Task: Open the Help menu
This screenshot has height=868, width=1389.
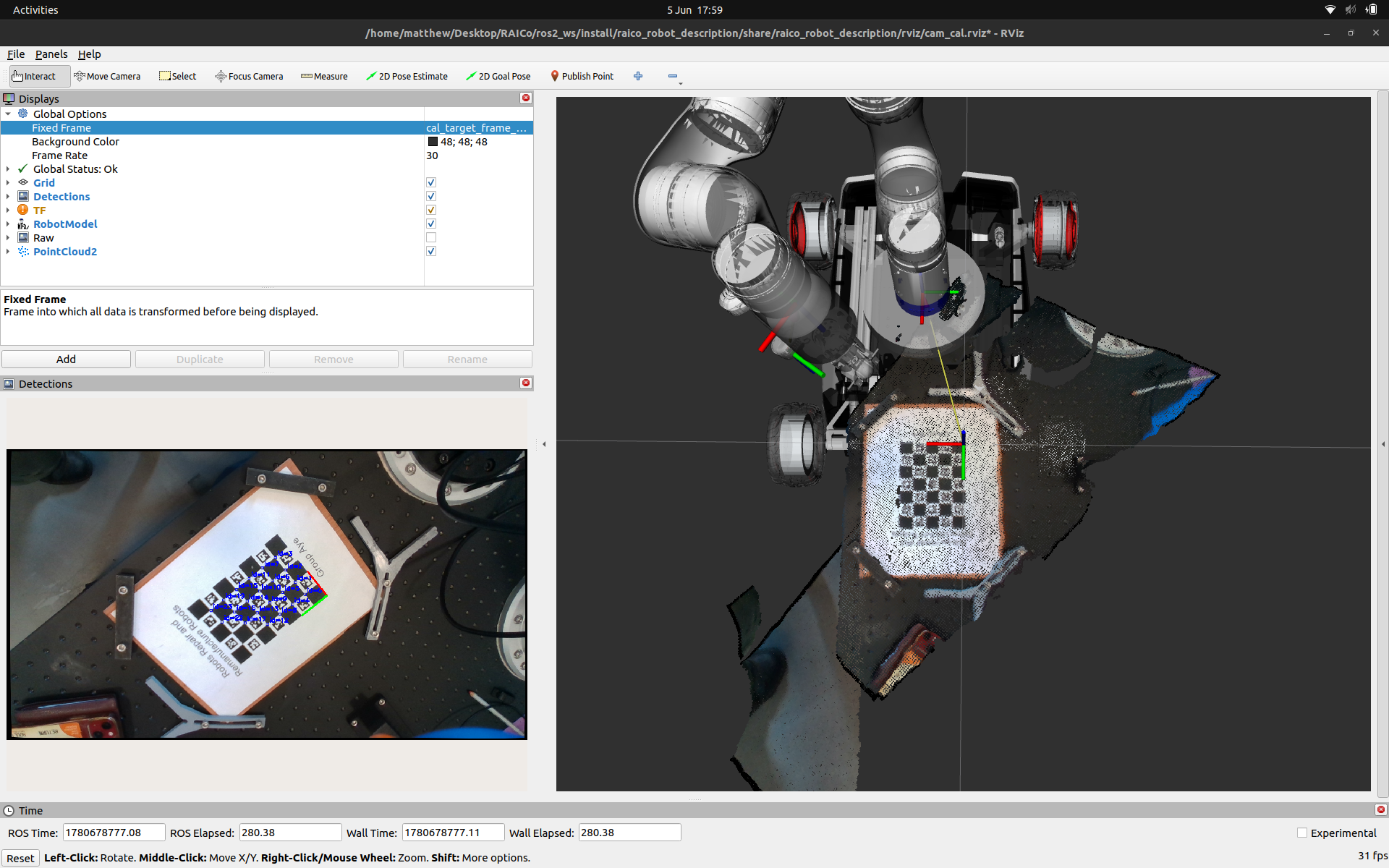Action: pyautogui.click(x=90, y=54)
